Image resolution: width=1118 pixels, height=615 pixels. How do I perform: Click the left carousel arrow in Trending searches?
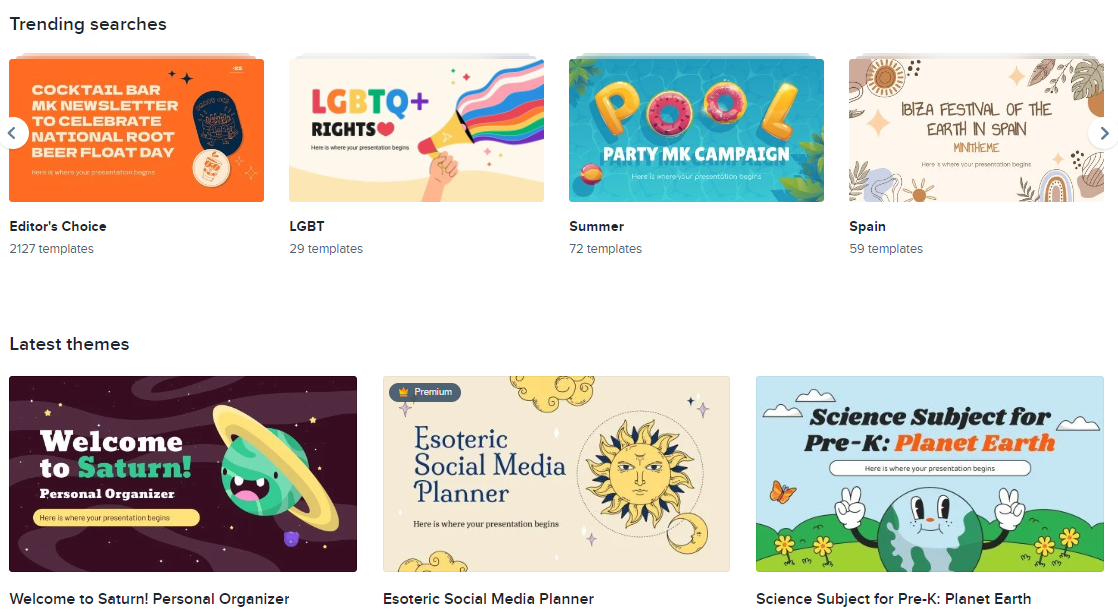click(12, 133)
